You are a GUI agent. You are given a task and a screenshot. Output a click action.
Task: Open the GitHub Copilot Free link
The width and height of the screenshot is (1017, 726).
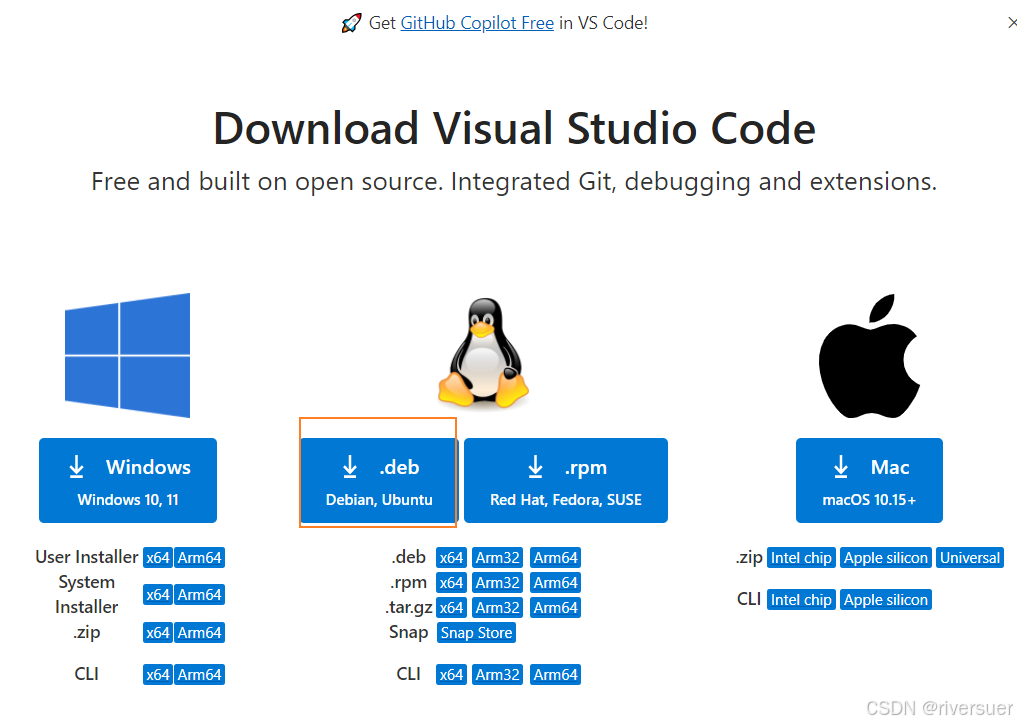[477, 22]
